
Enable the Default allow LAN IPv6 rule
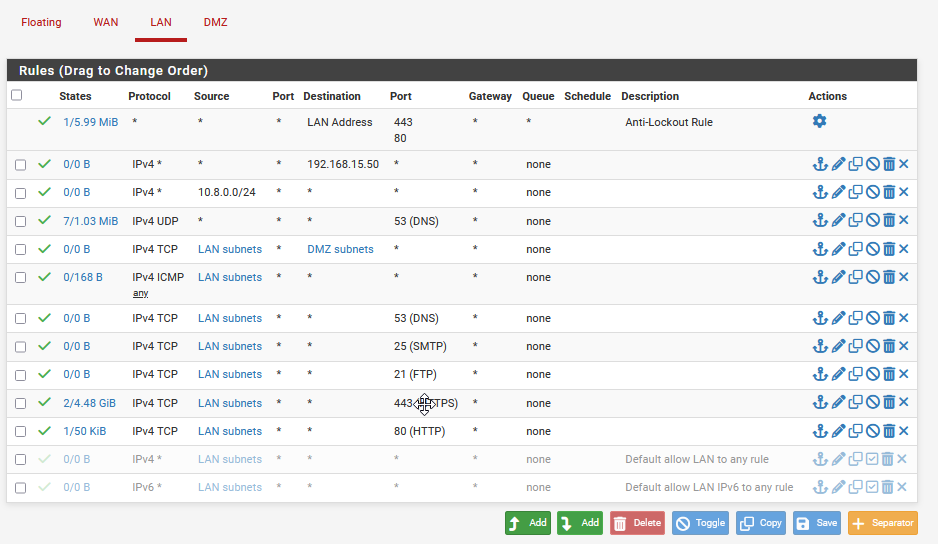(872, 487)
